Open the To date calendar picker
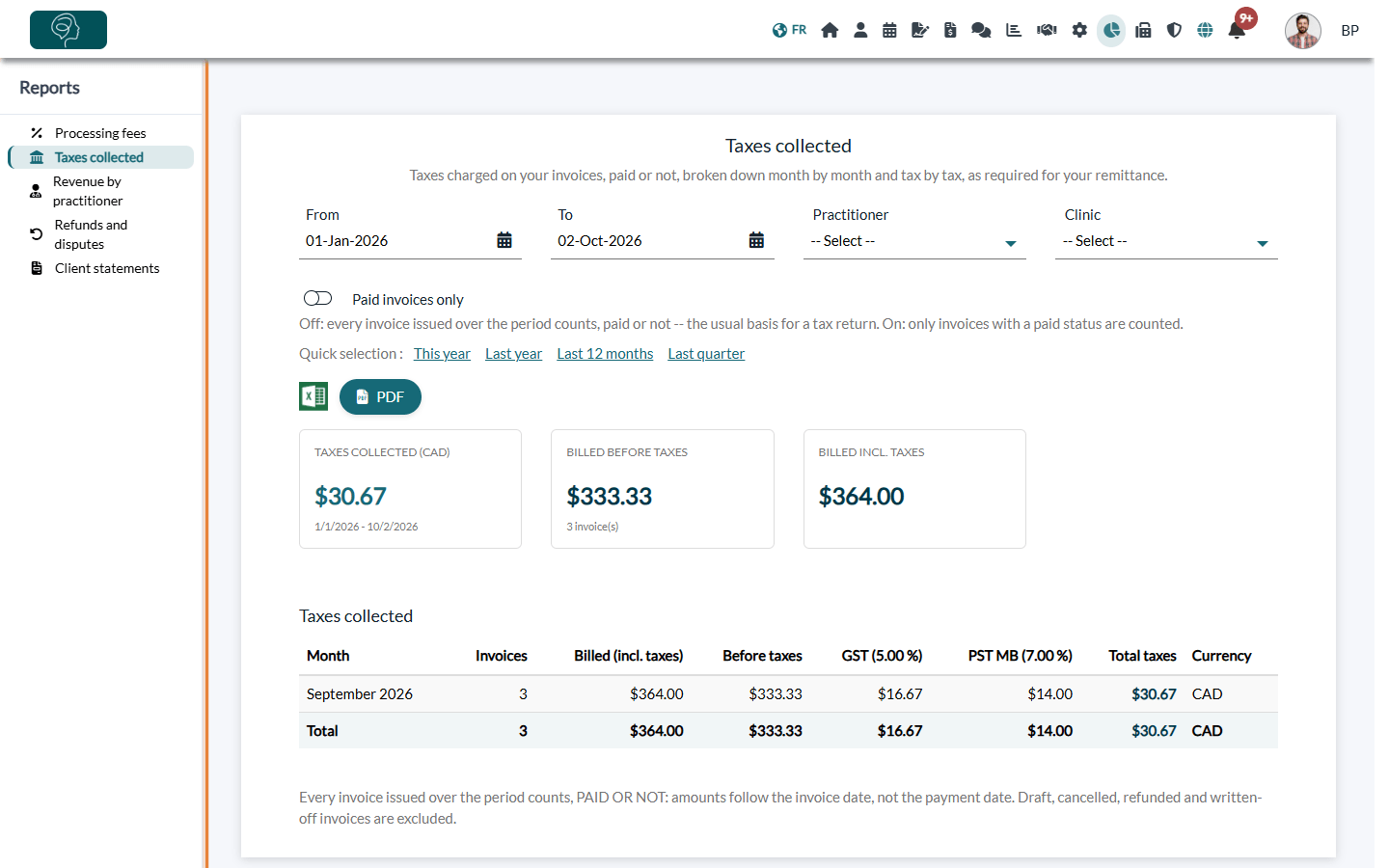Screen dimensions: 1389x868 click(x=756, y=240)
